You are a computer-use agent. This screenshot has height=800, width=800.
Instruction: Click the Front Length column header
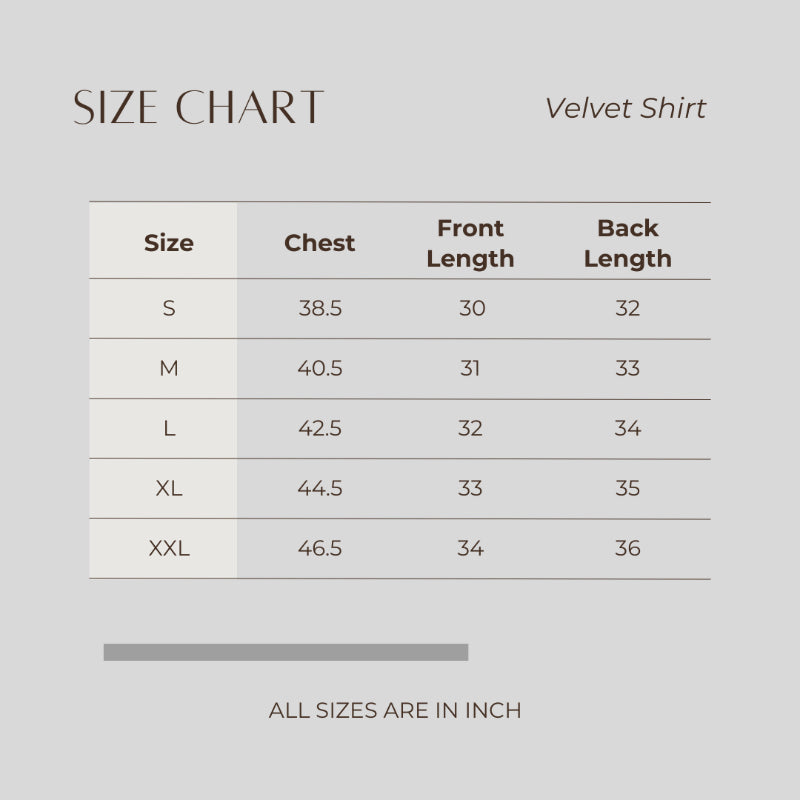470,243
